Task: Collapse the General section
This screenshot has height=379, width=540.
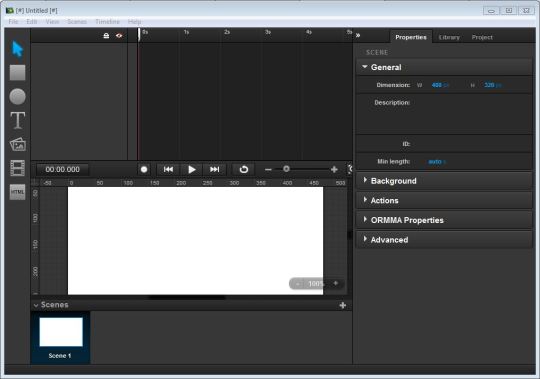Action: pos(444,67)
